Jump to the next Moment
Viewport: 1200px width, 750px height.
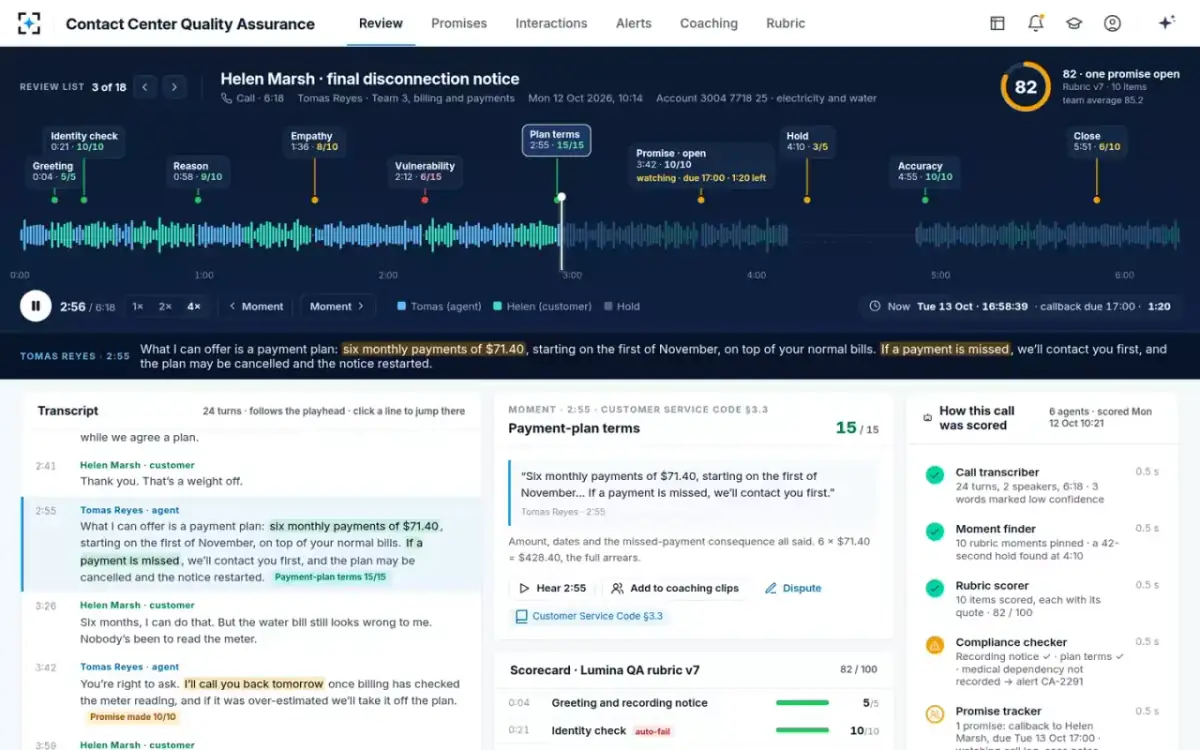[x=337, y=306]
